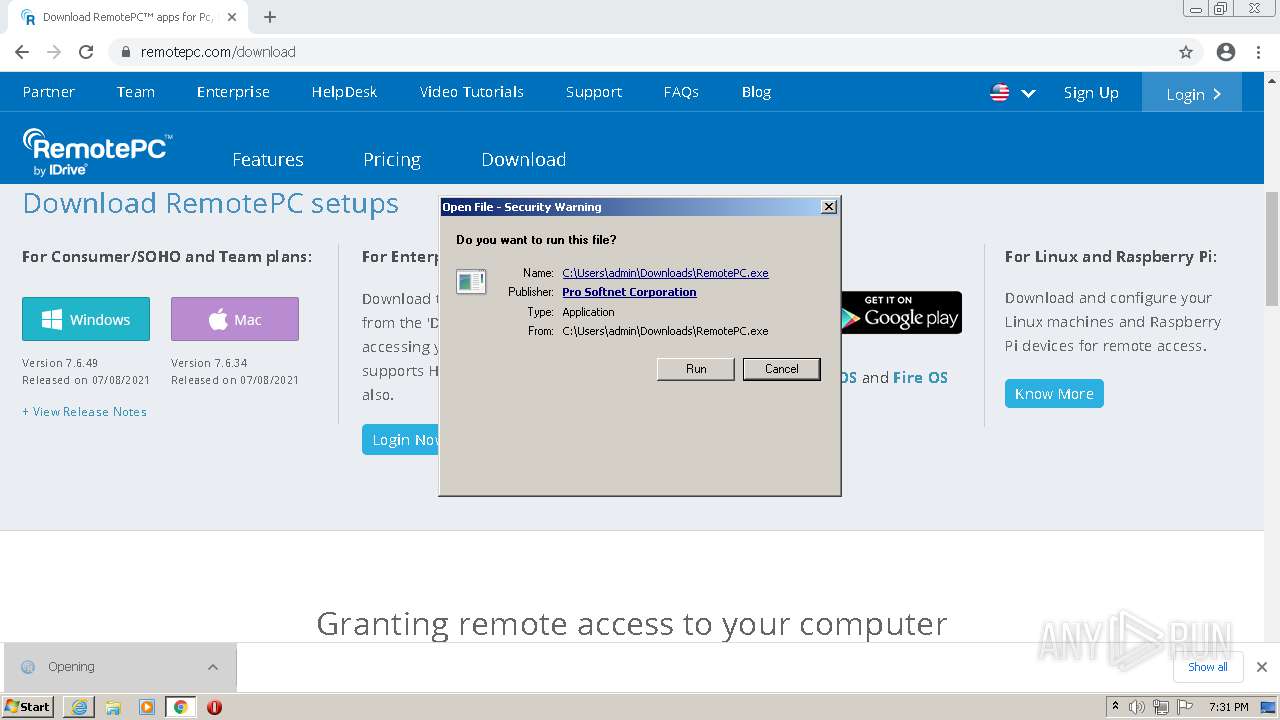Bookmark this page with the star icon
Image resolution: width=1280 pixels, height=720 pixels.
(1186, 52)
